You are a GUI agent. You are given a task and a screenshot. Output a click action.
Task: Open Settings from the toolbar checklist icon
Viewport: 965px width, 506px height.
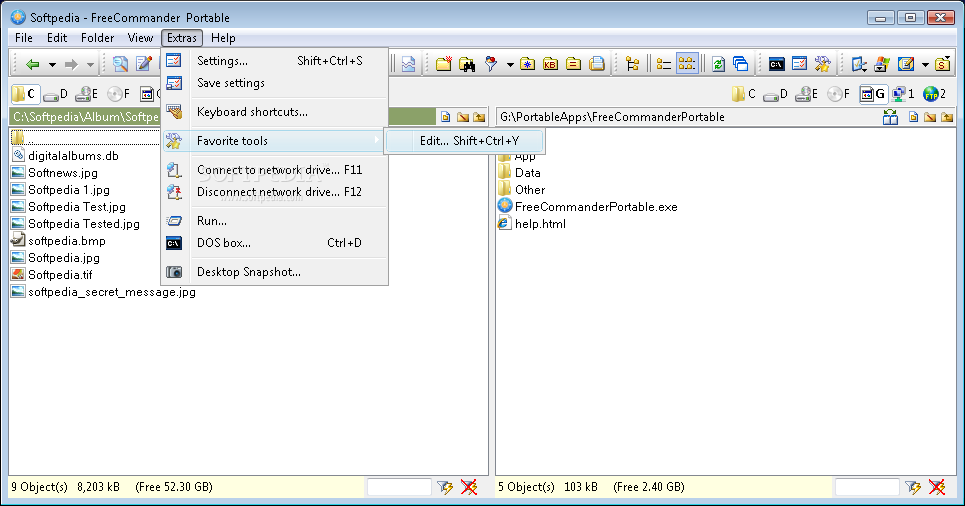[x=799, y=63]
